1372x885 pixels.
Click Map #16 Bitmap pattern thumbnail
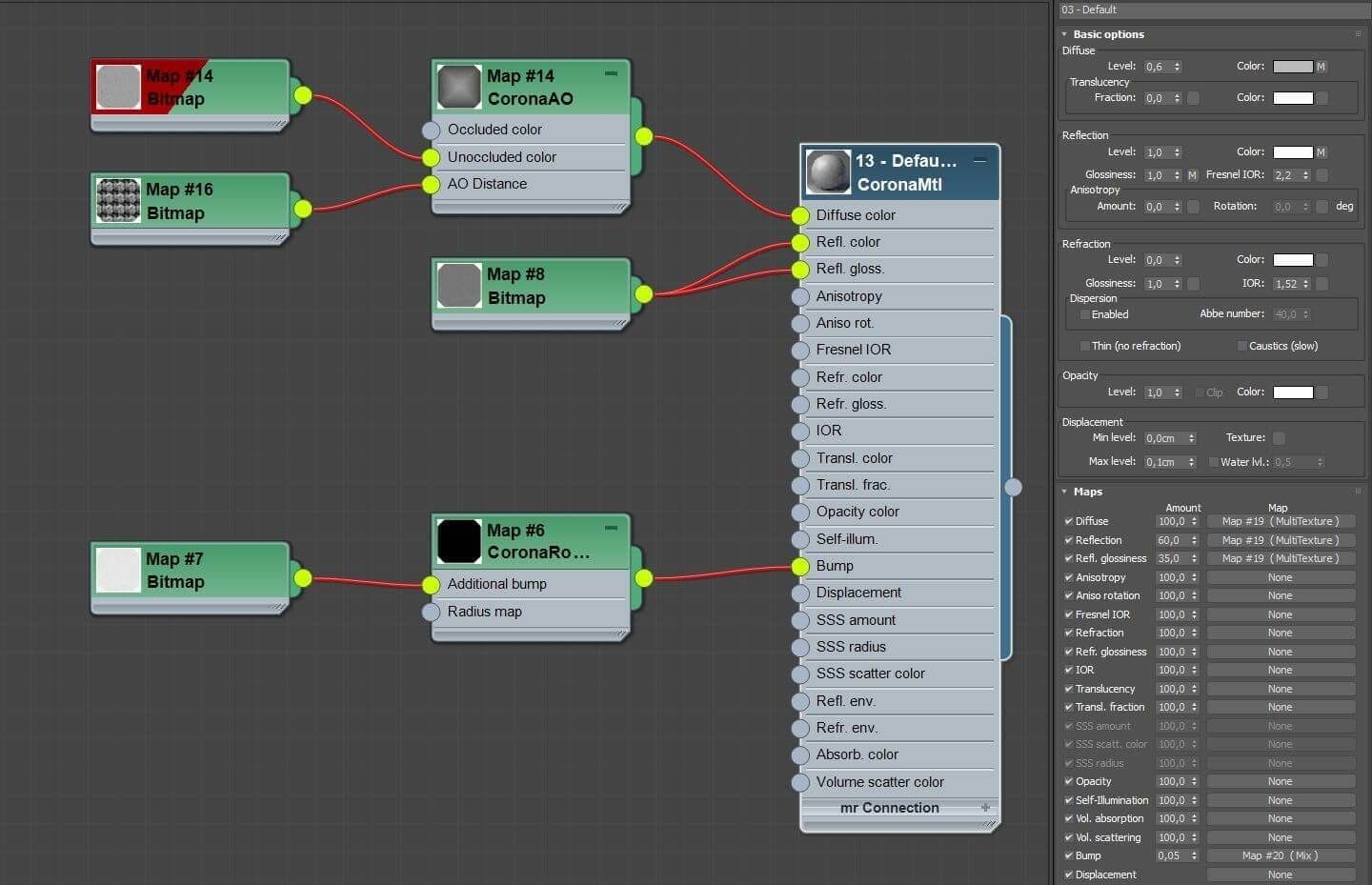pyautogui.click(x=118, y=200)
